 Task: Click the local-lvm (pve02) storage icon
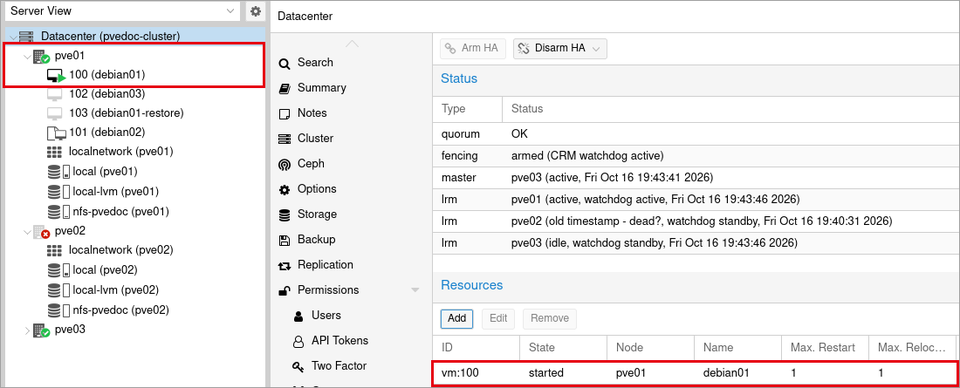coord(58,290)
